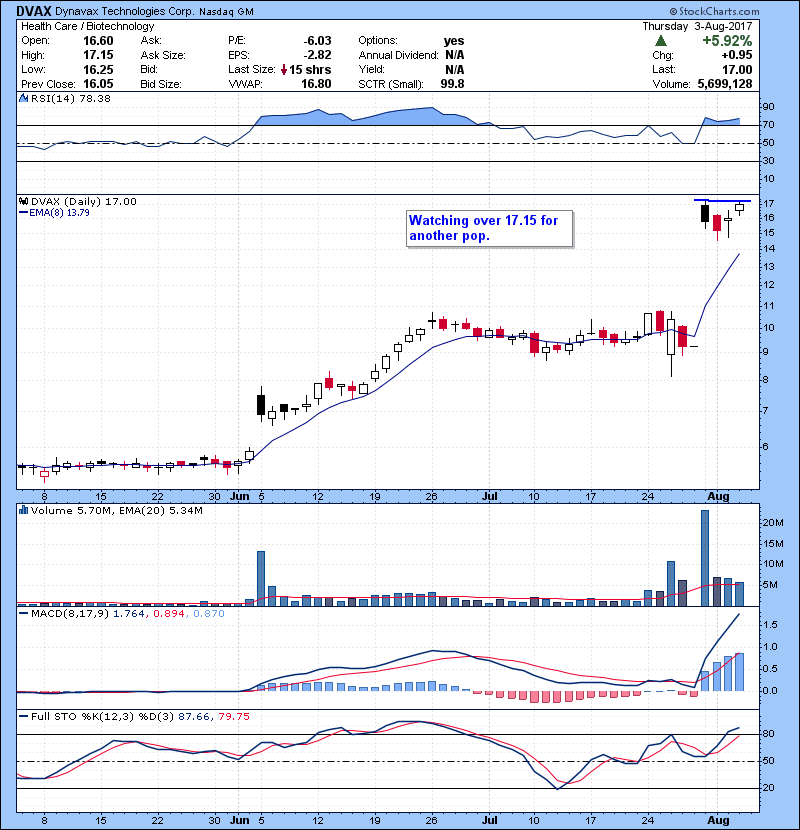Click the Jun label on price chart date axis
This screenshot has height=830, width=800.
tap(239, 497)
